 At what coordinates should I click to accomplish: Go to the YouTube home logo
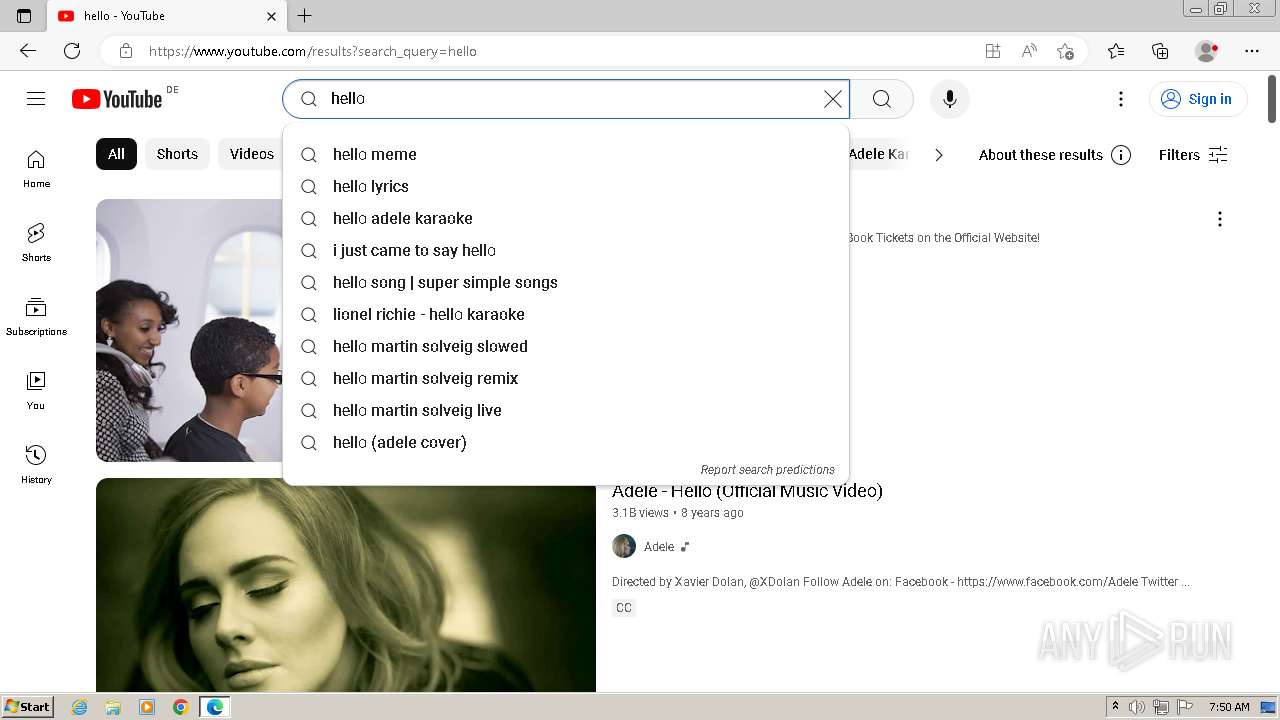117,99
